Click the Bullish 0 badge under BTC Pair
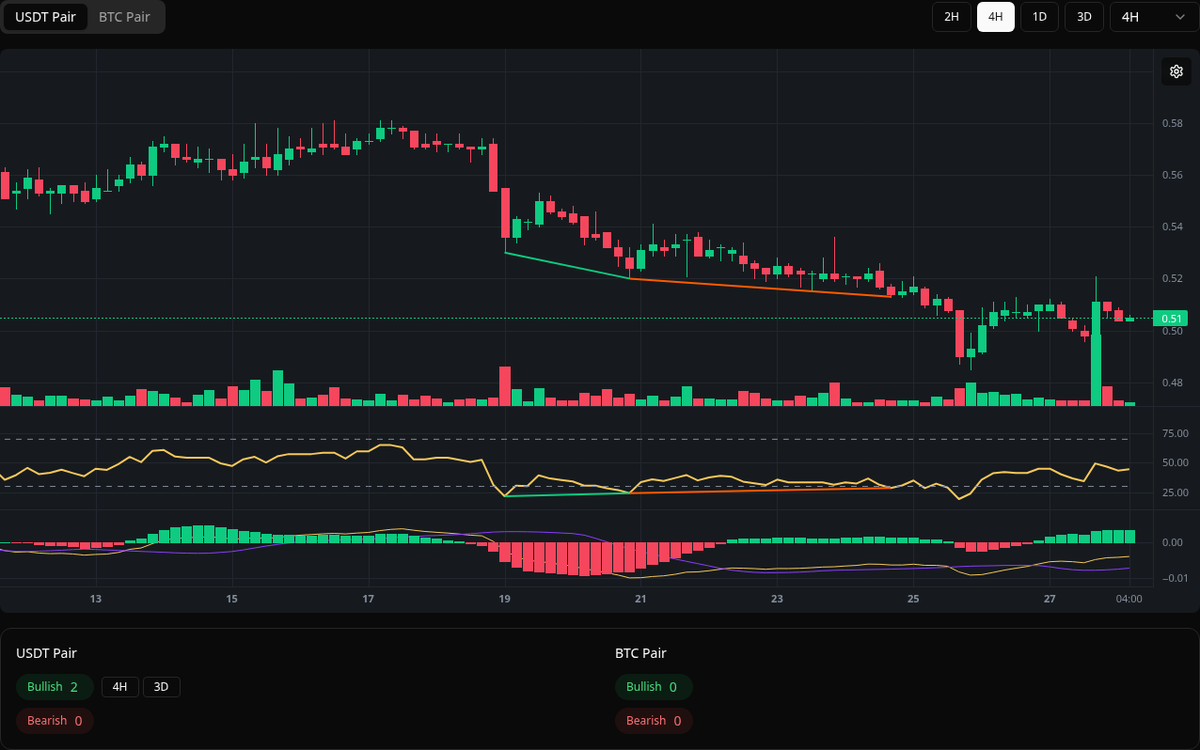This screenshot has height=750, width=1200. click(x=654, y=687)
